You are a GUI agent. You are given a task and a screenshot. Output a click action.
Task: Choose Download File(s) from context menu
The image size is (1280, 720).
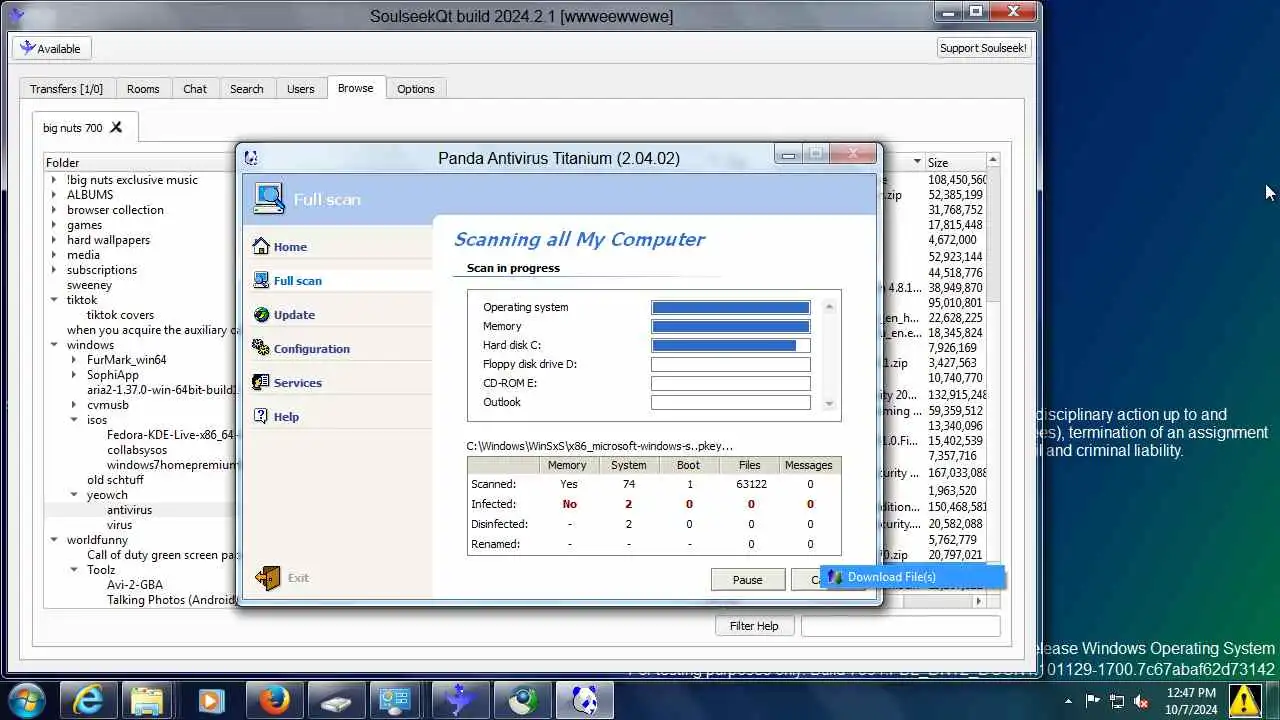click(912, 577)
